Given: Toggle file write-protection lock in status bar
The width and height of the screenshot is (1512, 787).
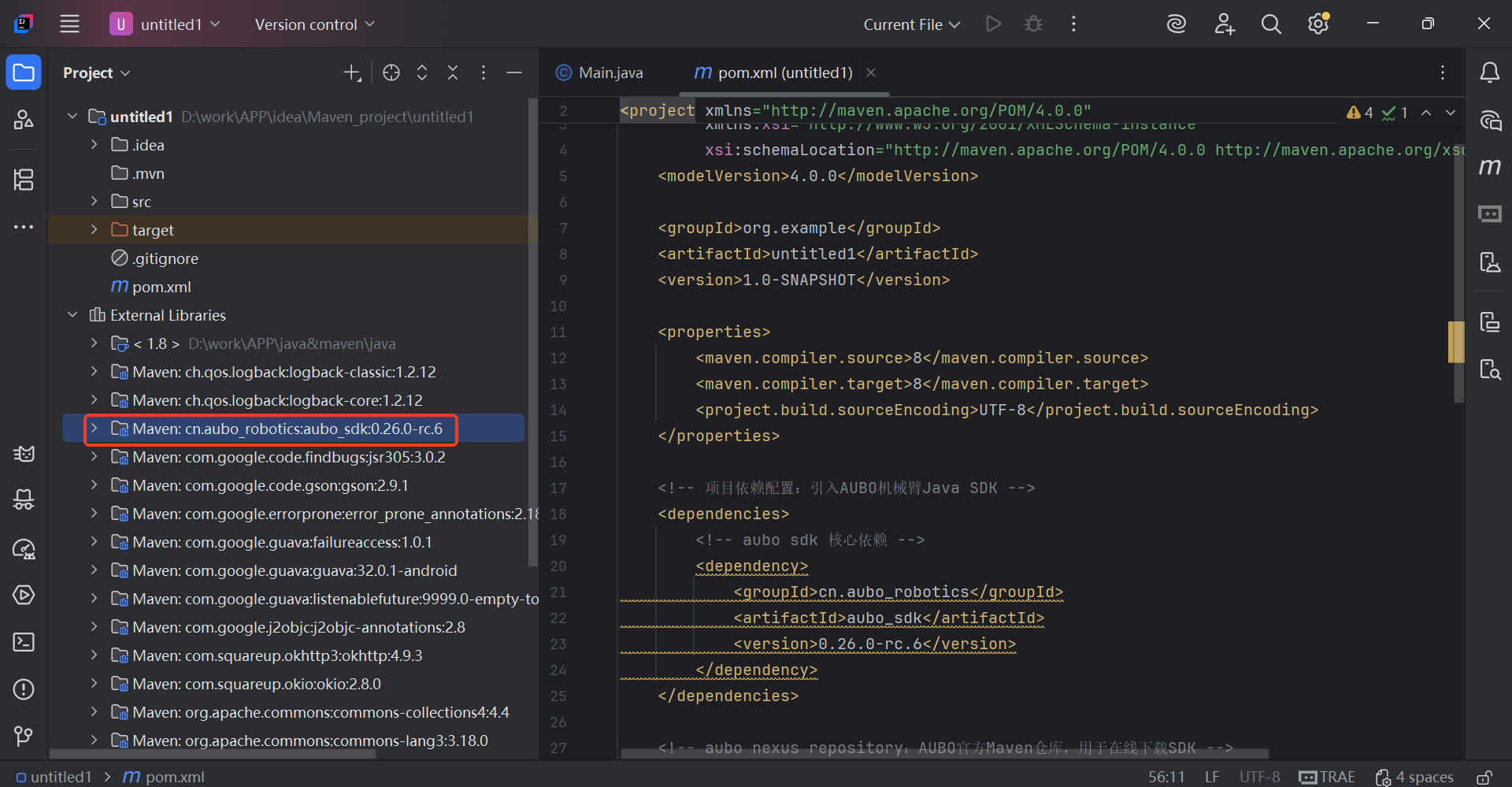Looking at the screenshot, I should pyautogui.click(x=1485, y=777).
